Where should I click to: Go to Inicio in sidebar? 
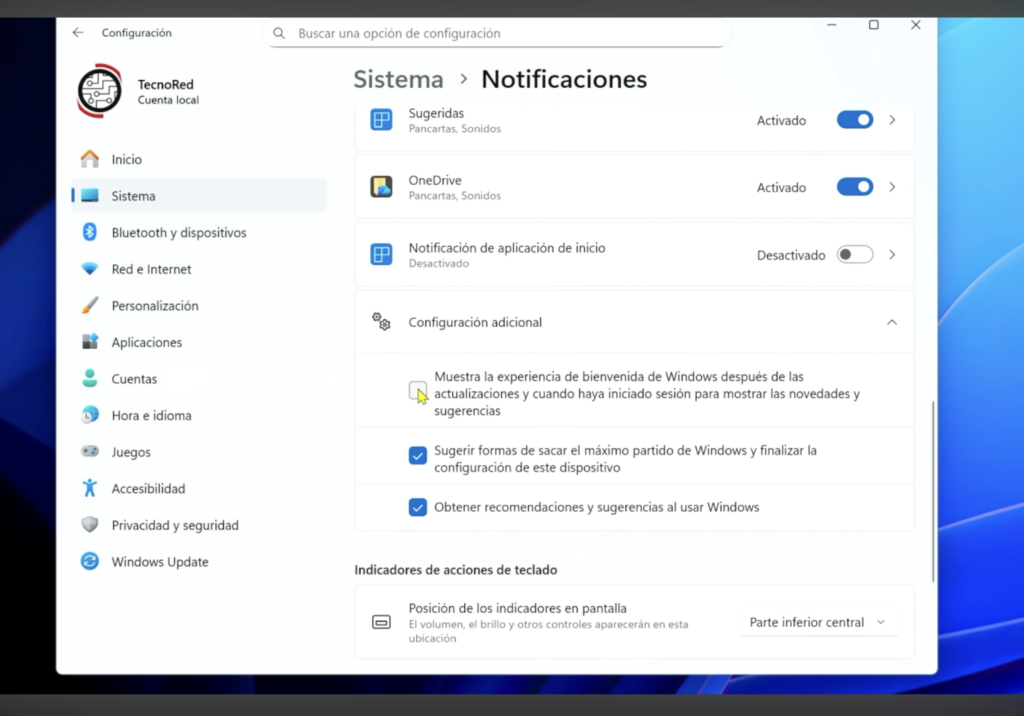[199, 159]
